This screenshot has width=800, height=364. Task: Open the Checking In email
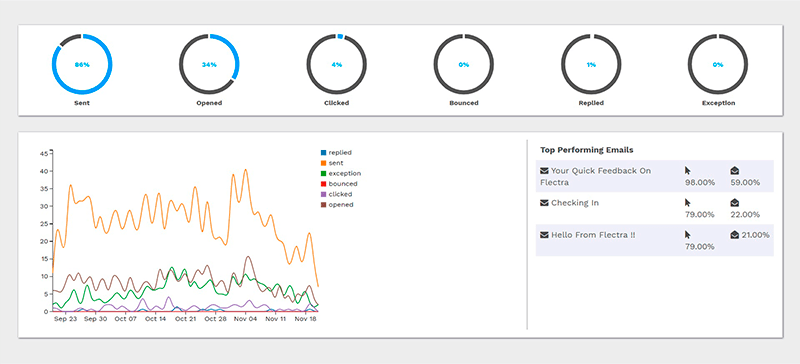[x=575, y=203]
